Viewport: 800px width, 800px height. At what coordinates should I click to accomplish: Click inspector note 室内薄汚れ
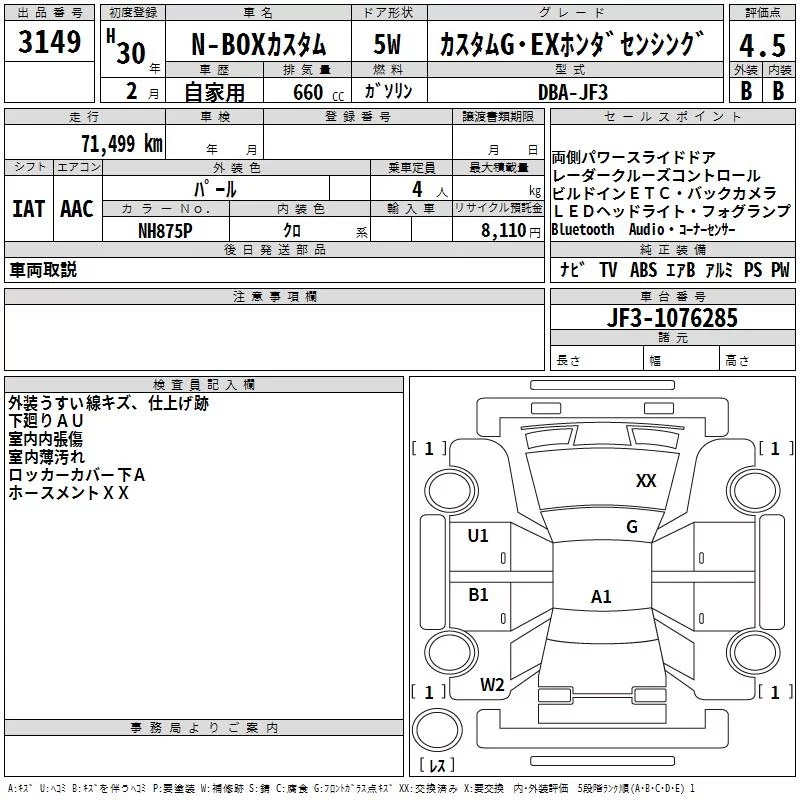pyautogui.click(x=46, y=457)
